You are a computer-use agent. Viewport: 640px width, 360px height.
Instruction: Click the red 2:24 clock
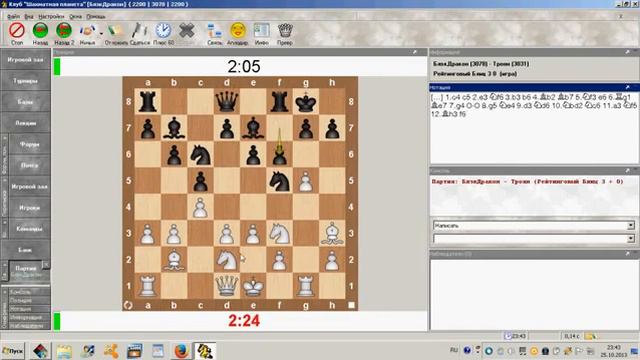click(x=244, y=321)
